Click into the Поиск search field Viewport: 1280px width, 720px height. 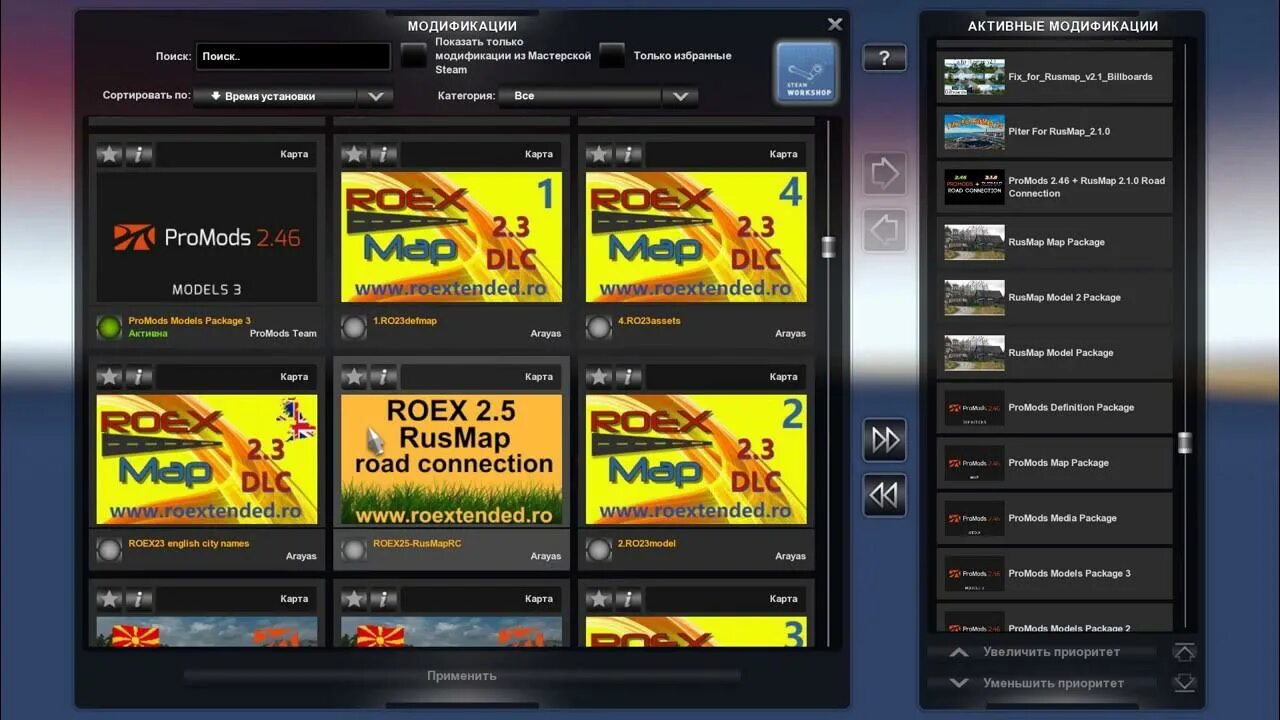(x=293, y=57)
